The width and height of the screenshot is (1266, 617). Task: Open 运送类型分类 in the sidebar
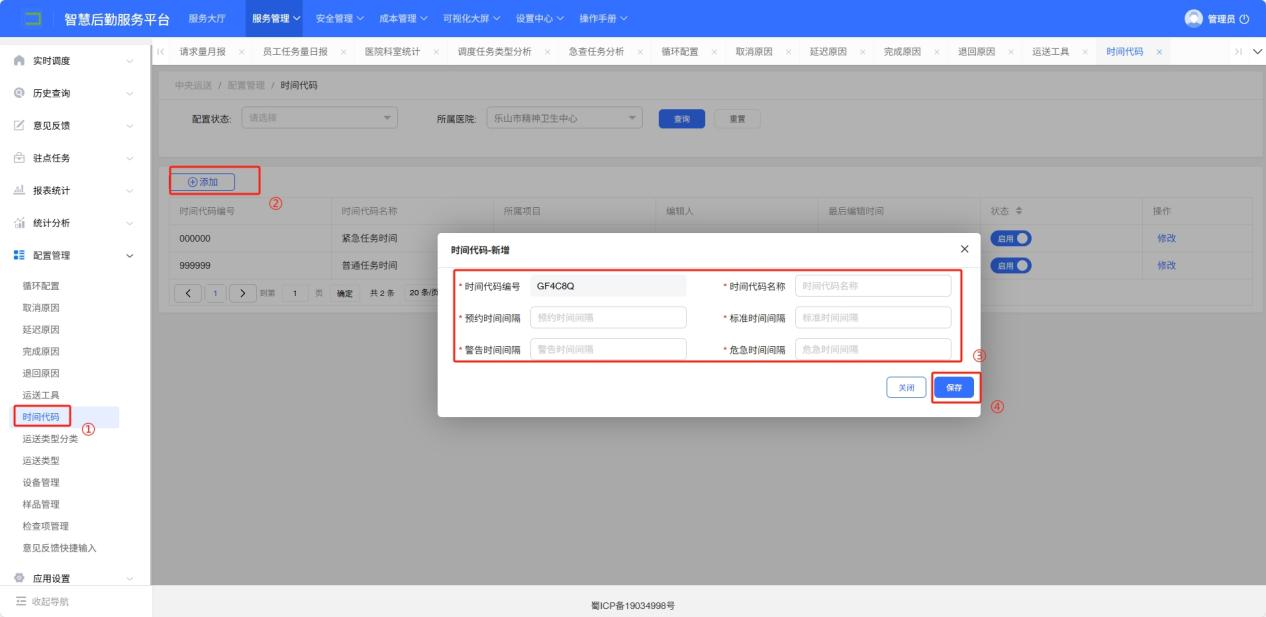pyautogui.click(x=50, y=439)
